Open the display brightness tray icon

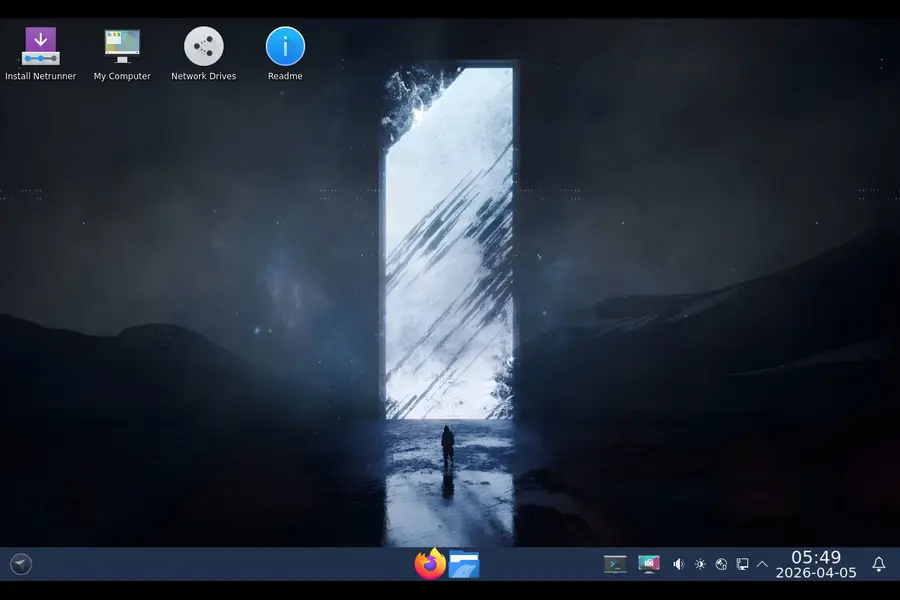[x=700, y=564]
